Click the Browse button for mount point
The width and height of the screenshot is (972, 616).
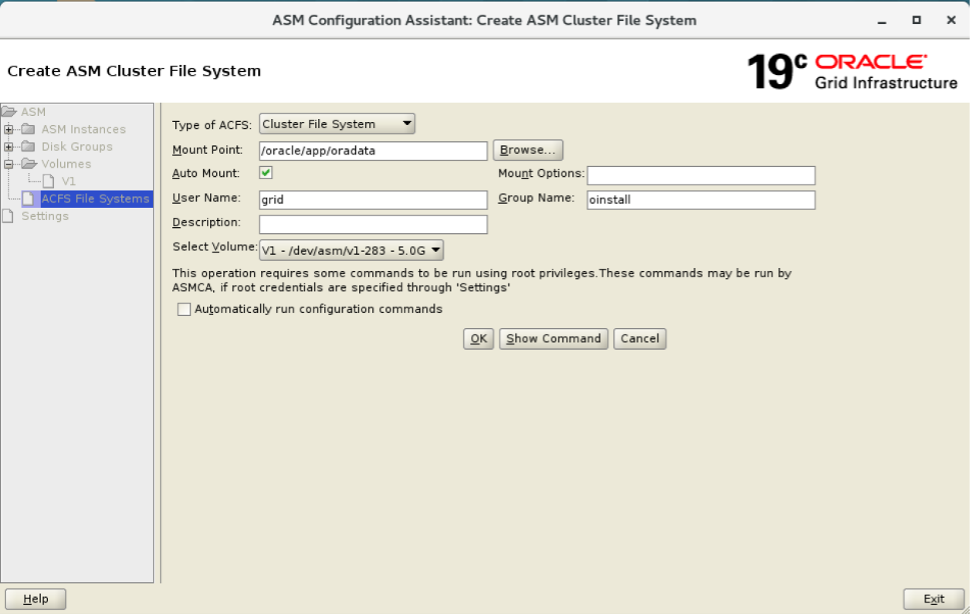coord(528,150)
